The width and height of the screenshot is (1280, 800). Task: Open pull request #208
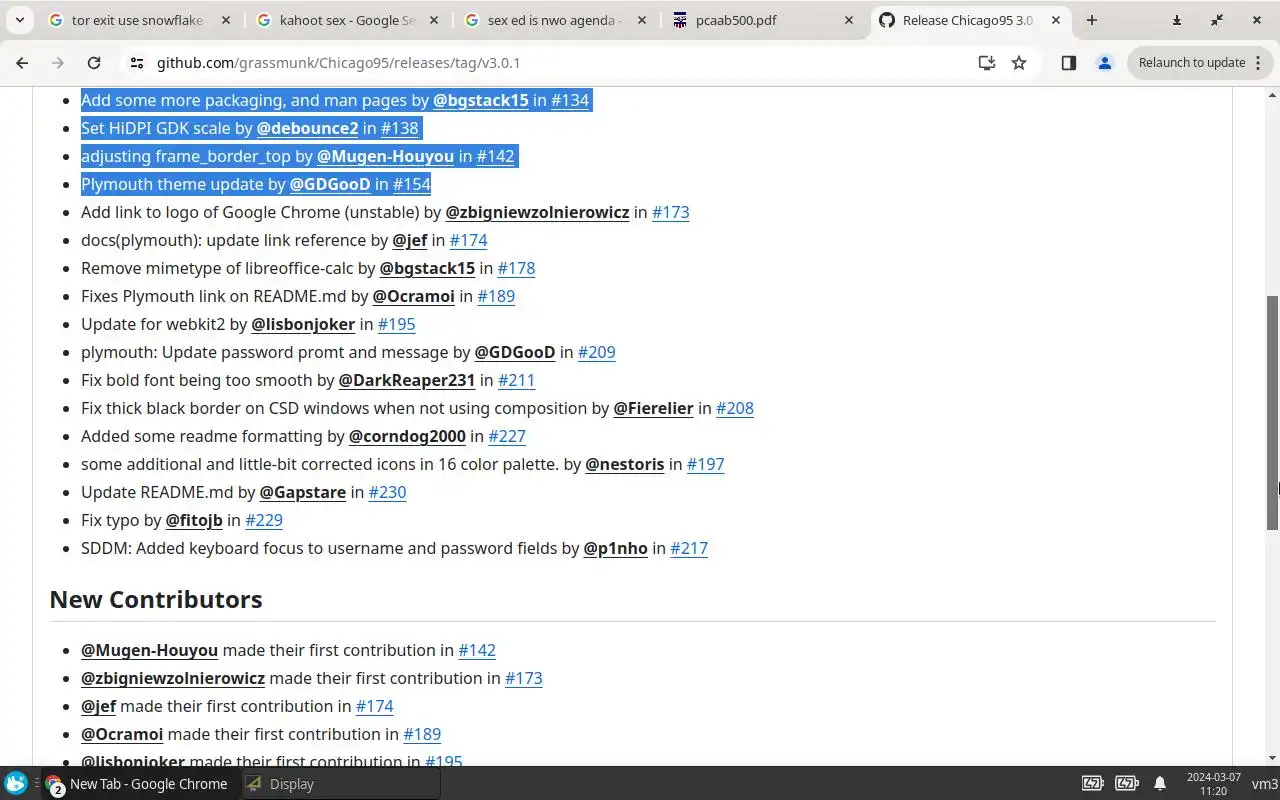click(x=735, y=408)
